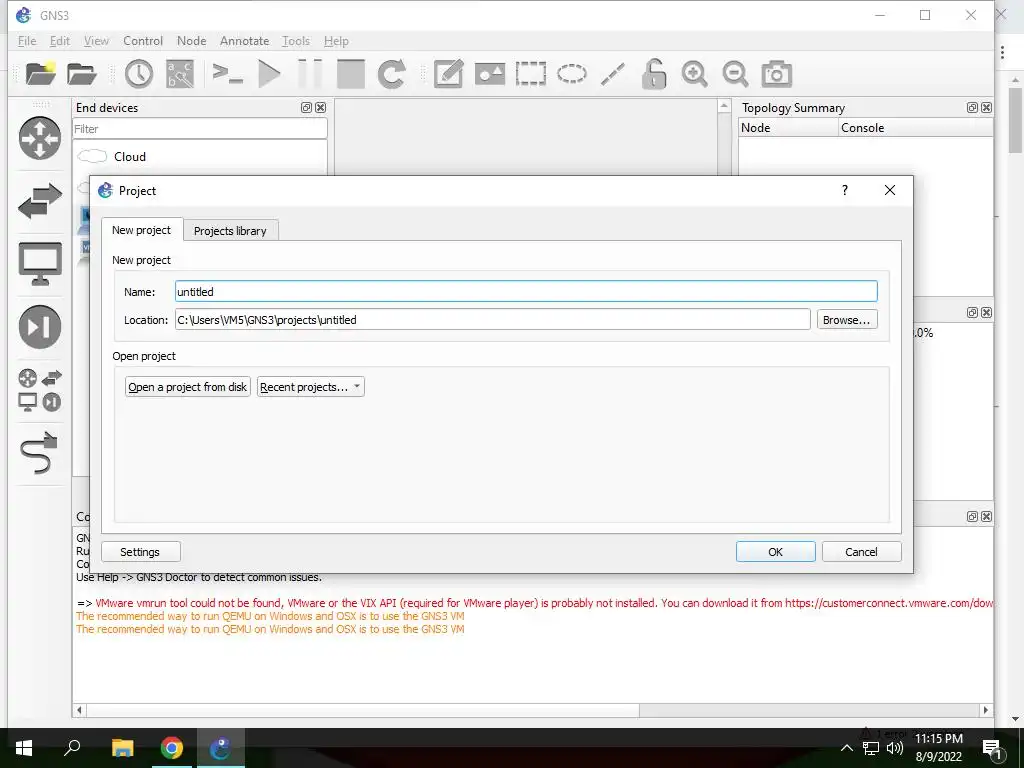This screenshot has width=1024, height=768.
Task: Select the Add note icon
Action: [x=449, y=73]
